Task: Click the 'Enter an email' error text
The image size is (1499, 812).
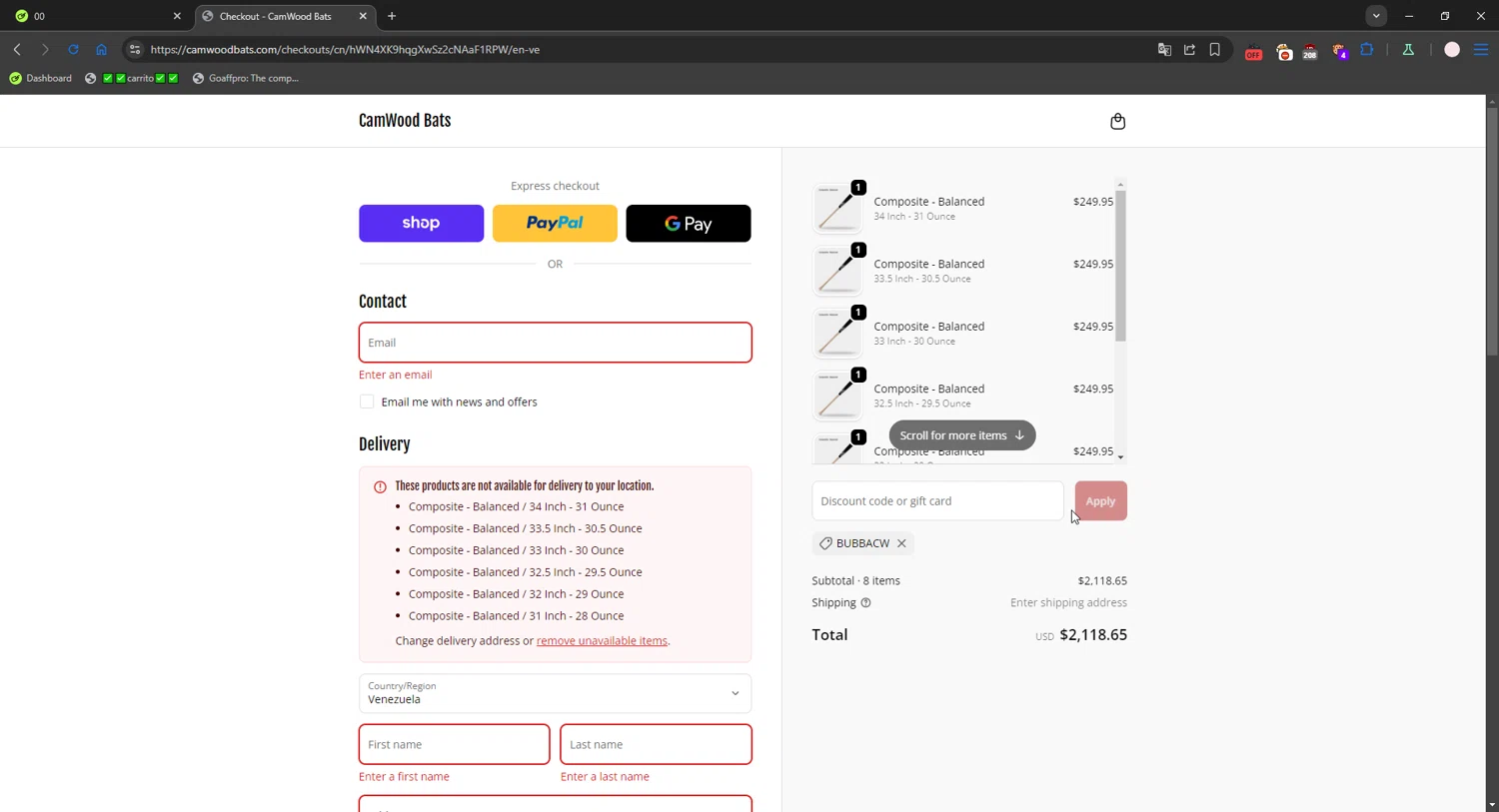Action: point(396,375)
